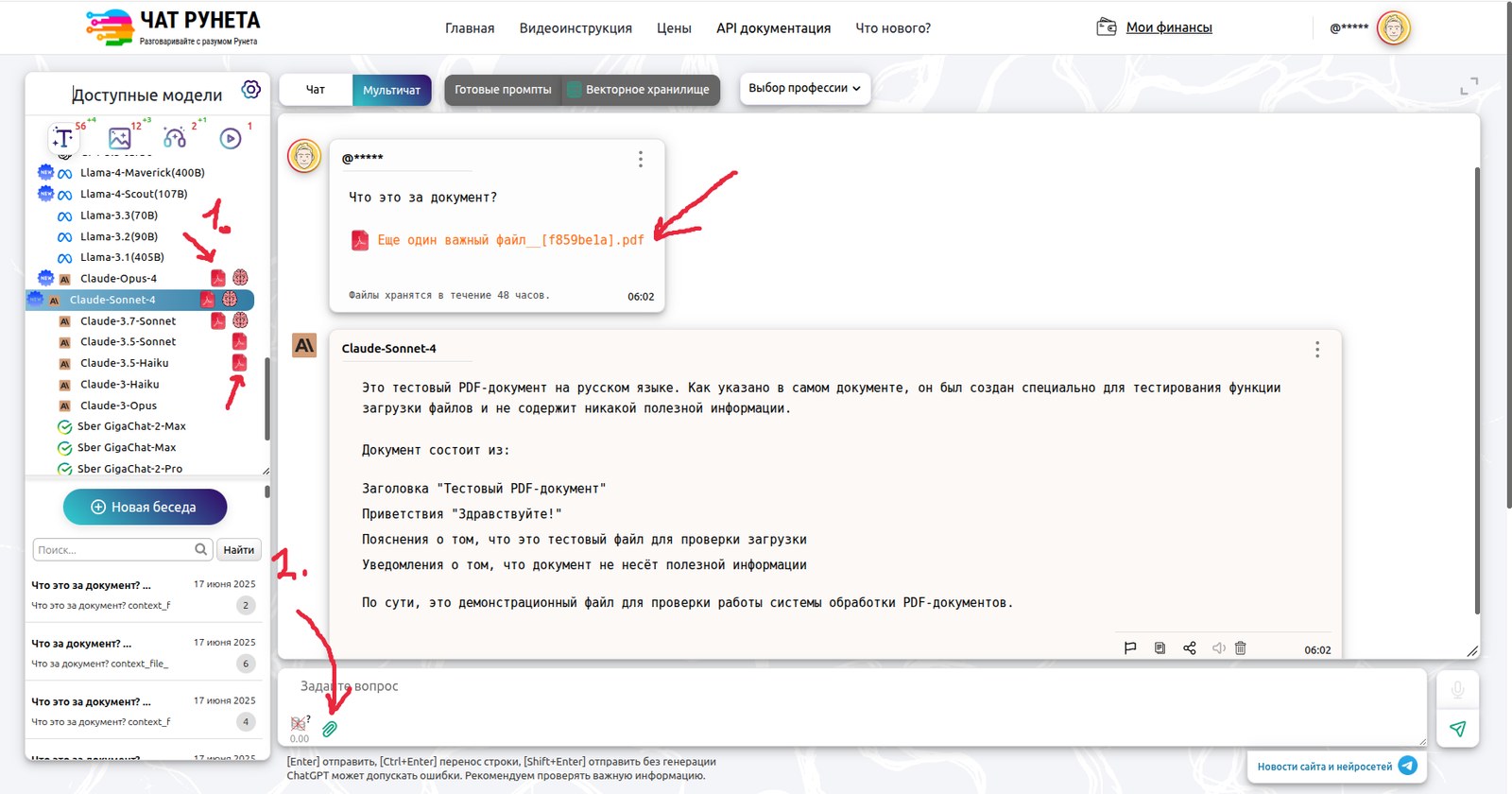Click the chat area vertical scrollbar

pyautogui.click(x=1476, y=389)
